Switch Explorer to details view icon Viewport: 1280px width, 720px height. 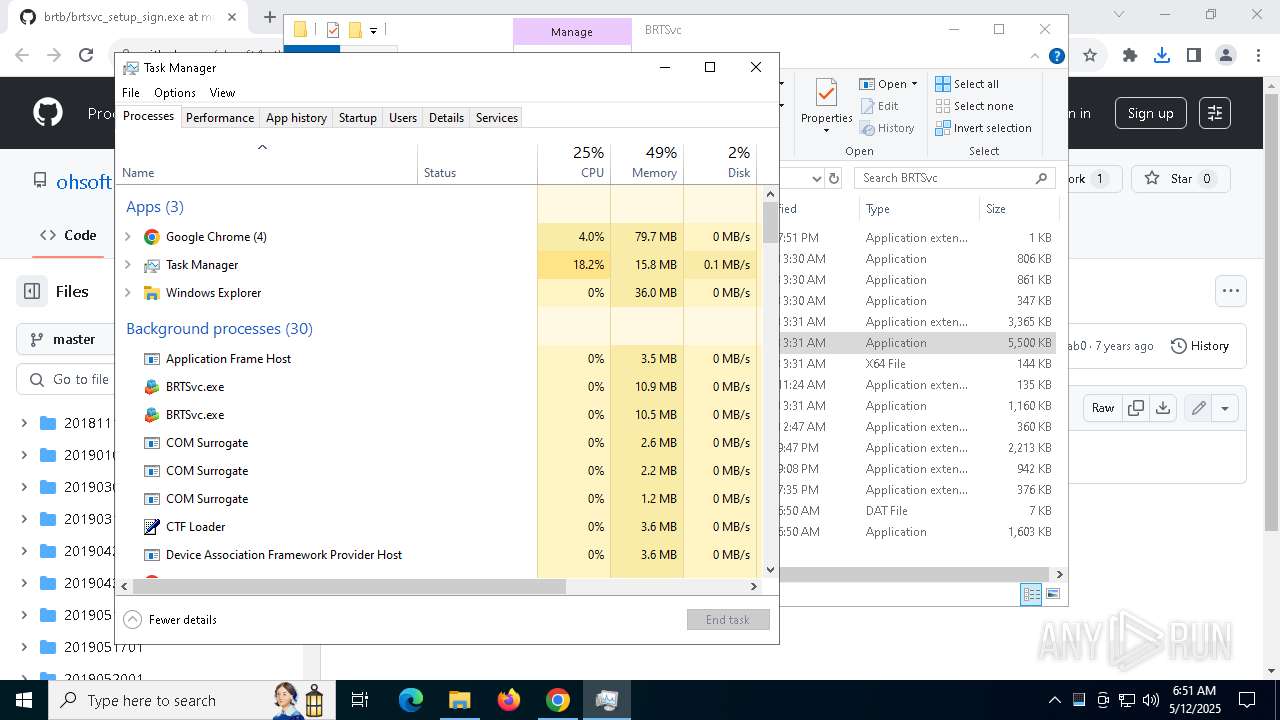pyautogui.click(x=1031, y=594)
